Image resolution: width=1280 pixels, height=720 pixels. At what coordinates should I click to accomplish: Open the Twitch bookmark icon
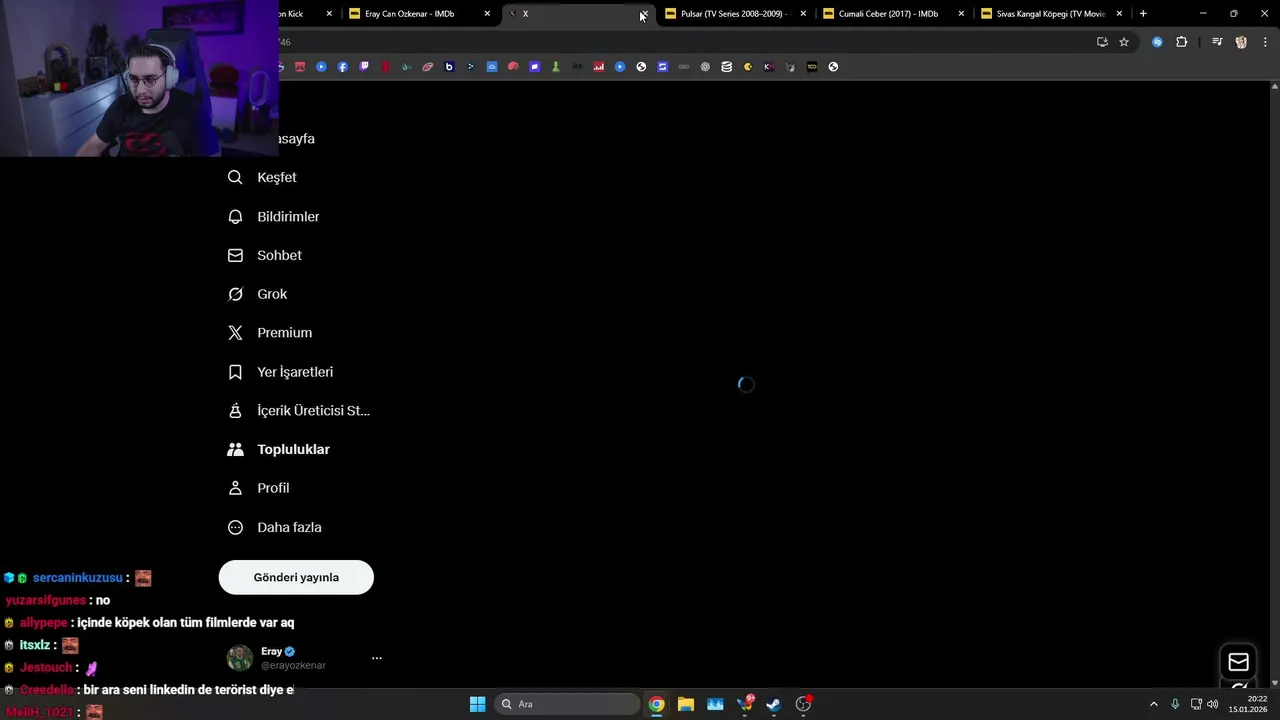pos(364,67)
